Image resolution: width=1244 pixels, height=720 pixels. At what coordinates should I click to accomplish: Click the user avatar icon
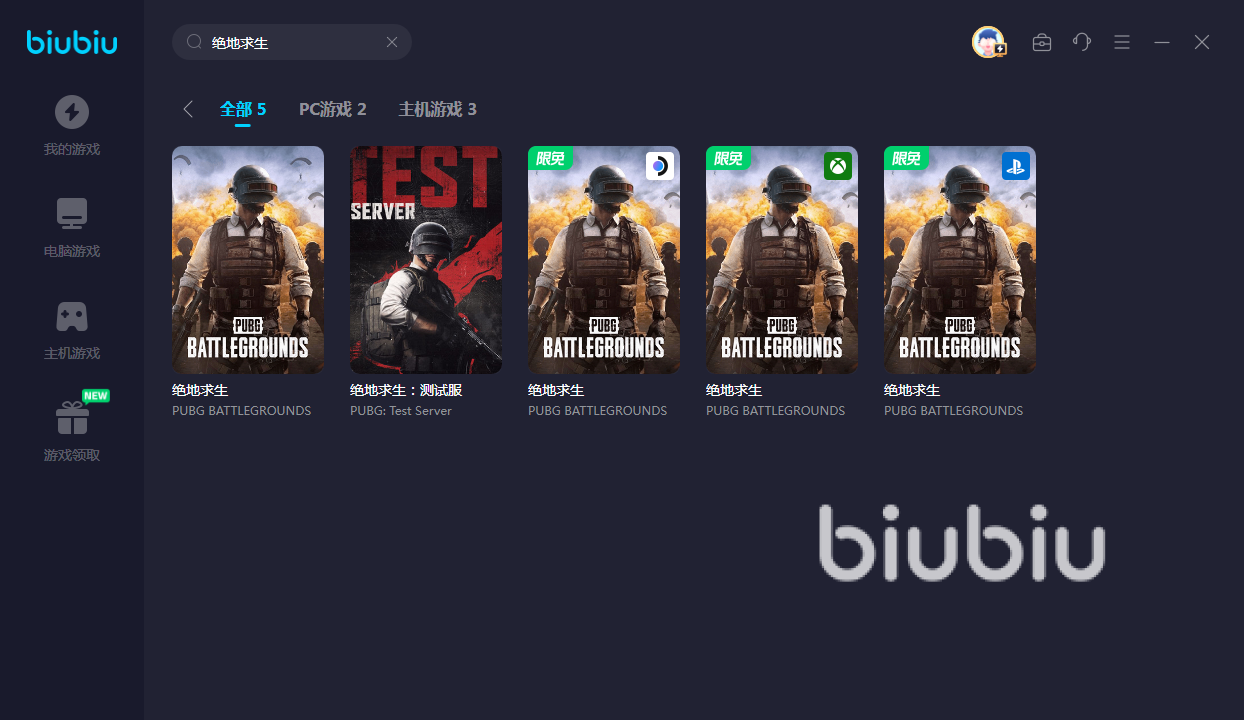(x=988, y=42)
